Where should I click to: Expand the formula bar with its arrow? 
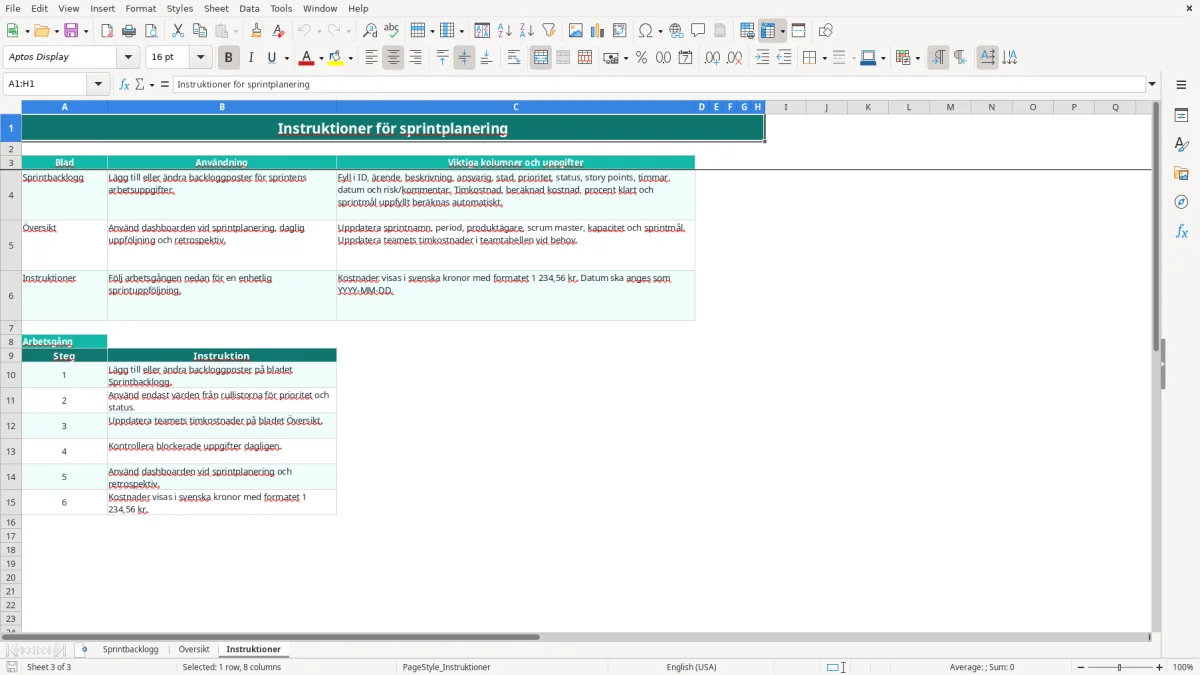coord(1152,84)
